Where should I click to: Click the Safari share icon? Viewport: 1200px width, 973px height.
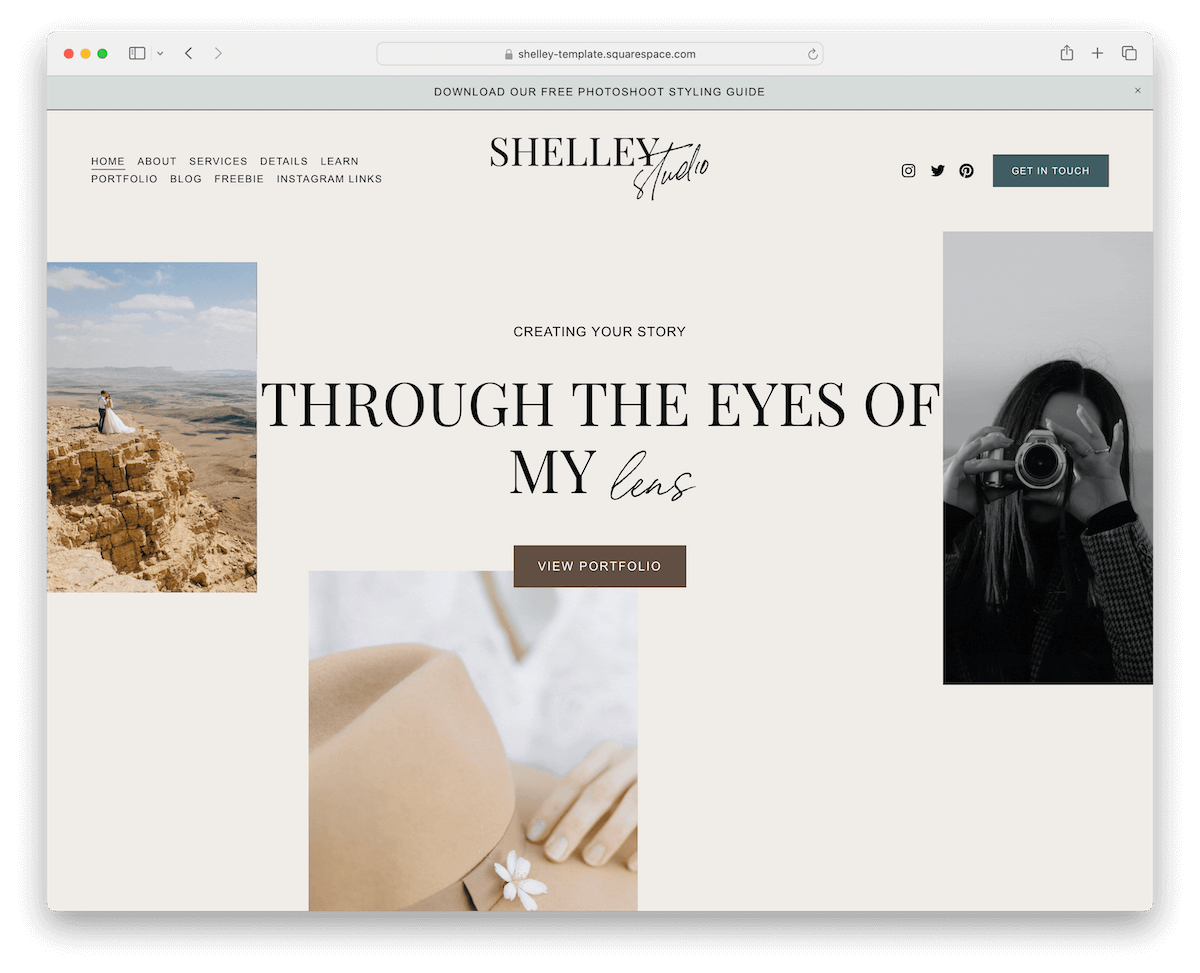1067,53
